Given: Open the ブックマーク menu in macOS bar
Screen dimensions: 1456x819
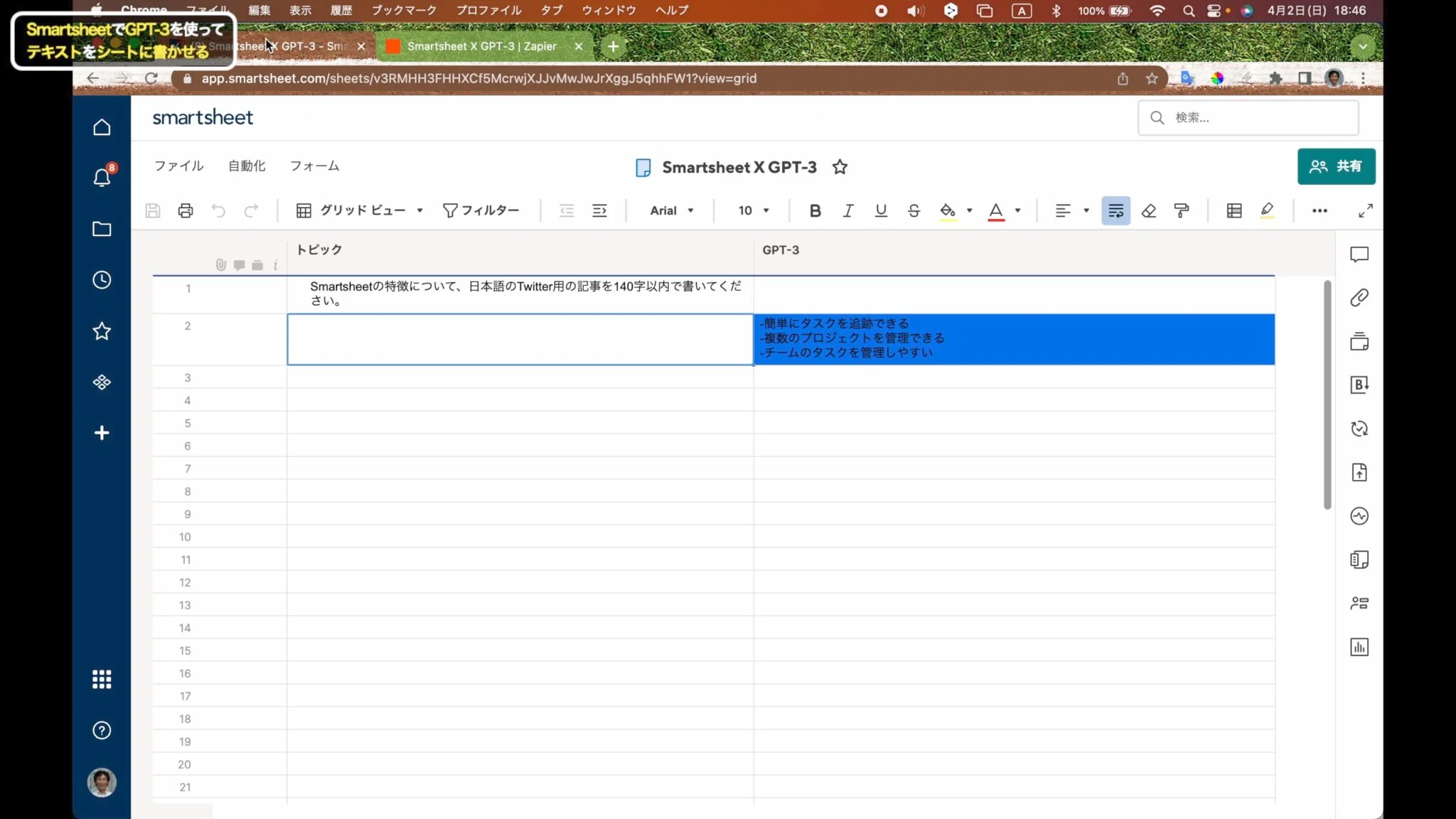Looking at the screenshot, I should point(404,10).
